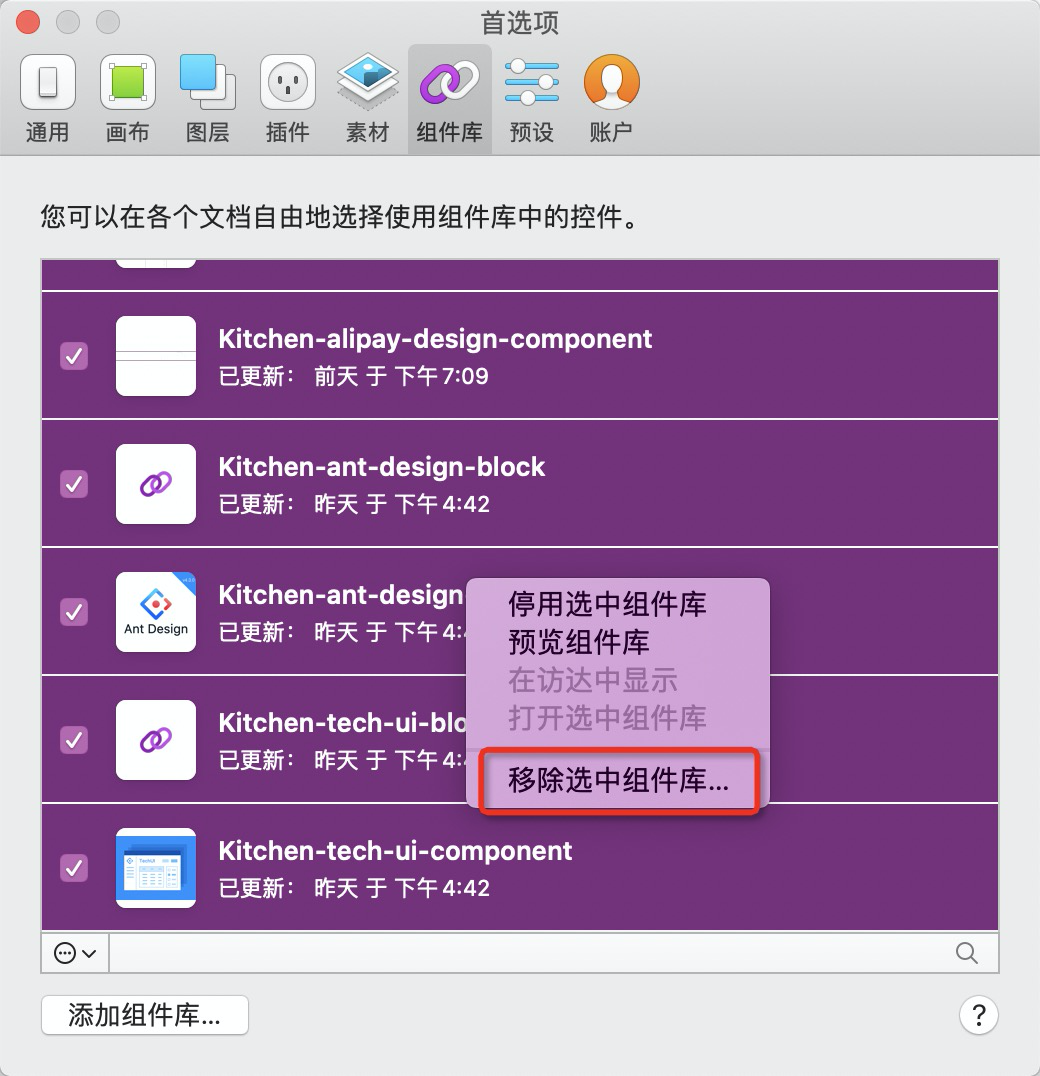Open the 账户 account preferences
This screenshot has width=1040, height=1076.
611,100
